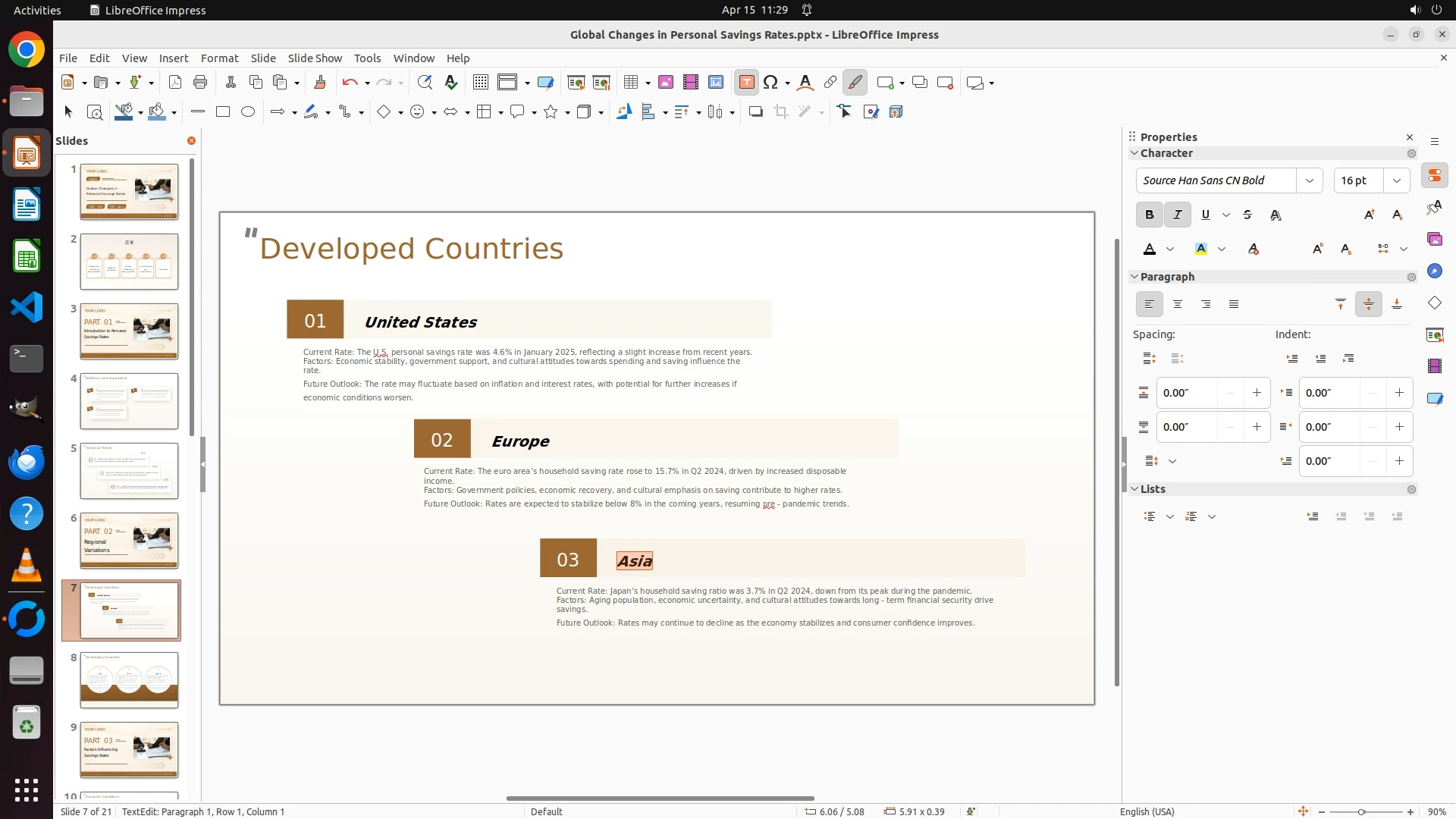Select the Ellipse drawing tool
1456x819 pixels.
point(248,112)
